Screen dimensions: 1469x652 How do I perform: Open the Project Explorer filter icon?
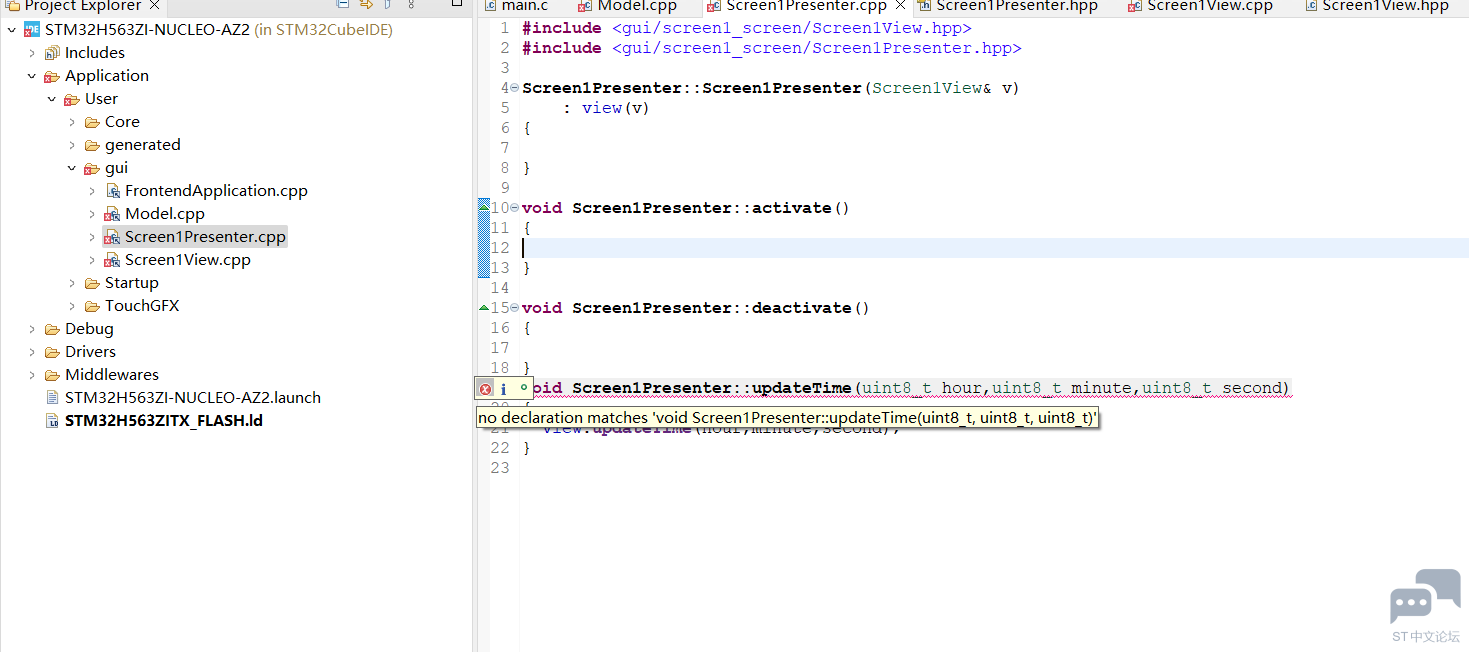[388, 5]
